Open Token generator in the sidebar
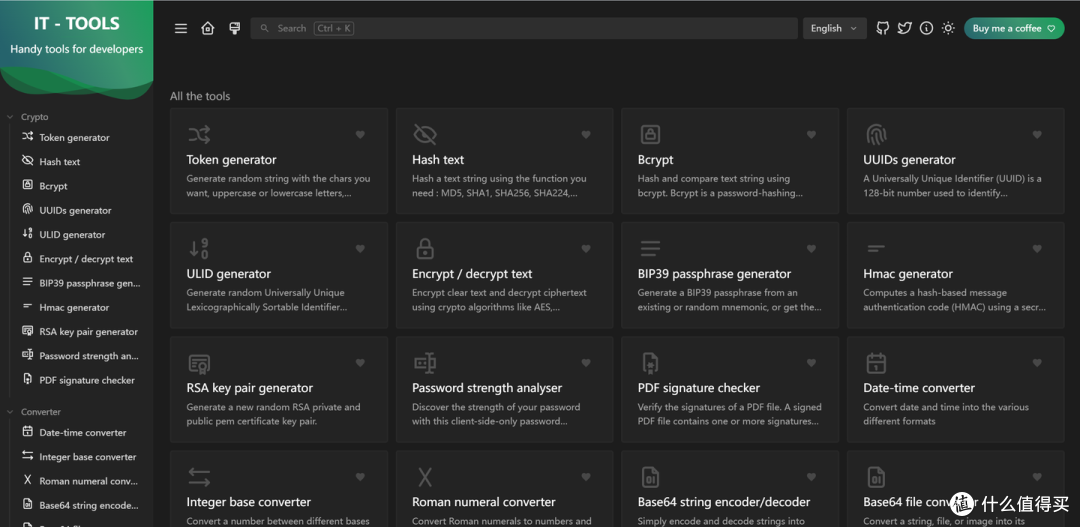This screenshot has height=527, width=1080. [76, 137]
